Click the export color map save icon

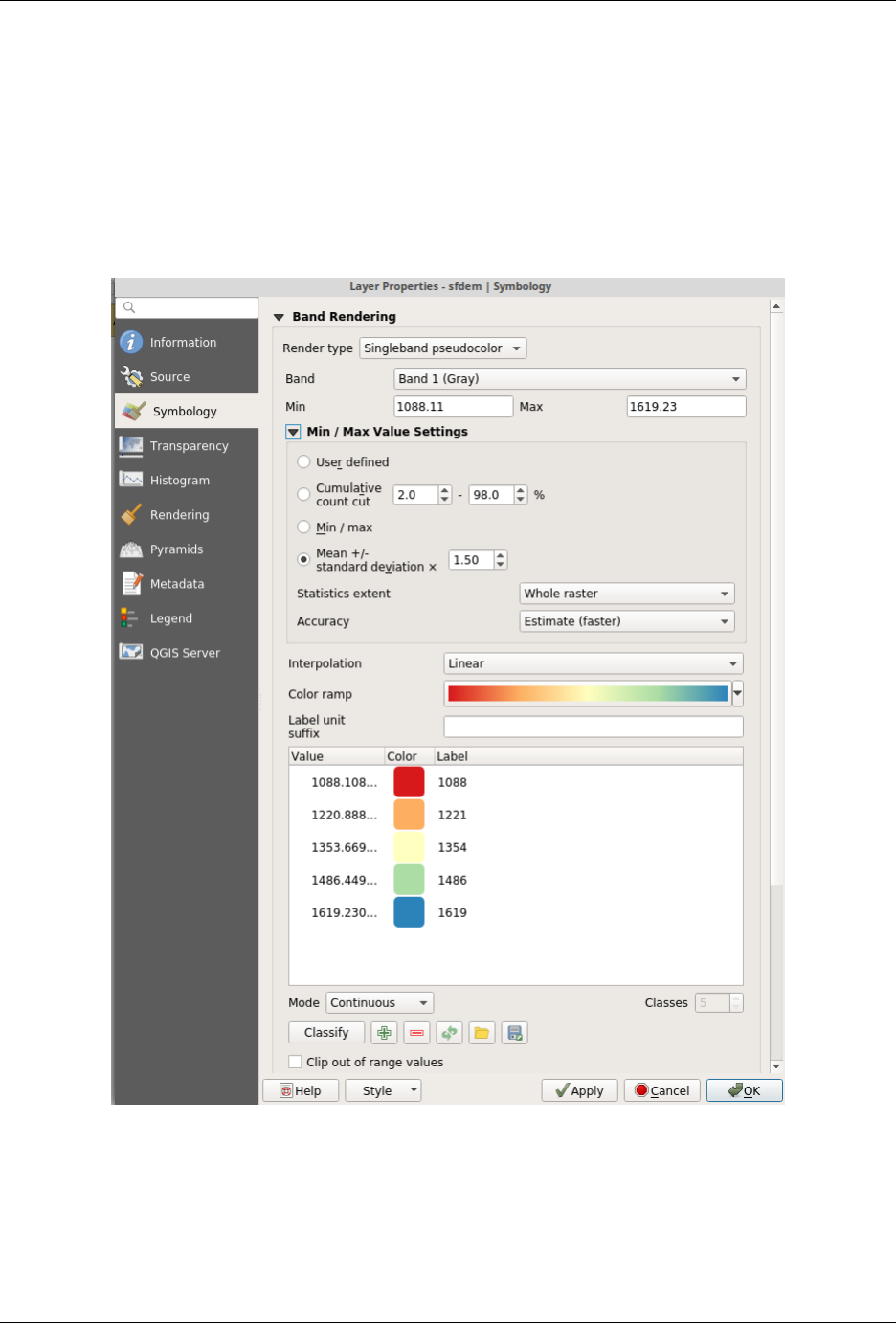515,1033
